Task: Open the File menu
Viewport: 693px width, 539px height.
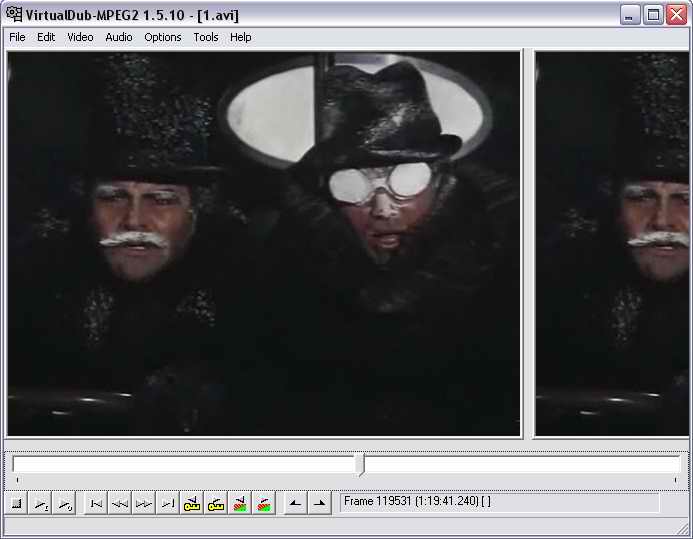Action: coord(17,37)
